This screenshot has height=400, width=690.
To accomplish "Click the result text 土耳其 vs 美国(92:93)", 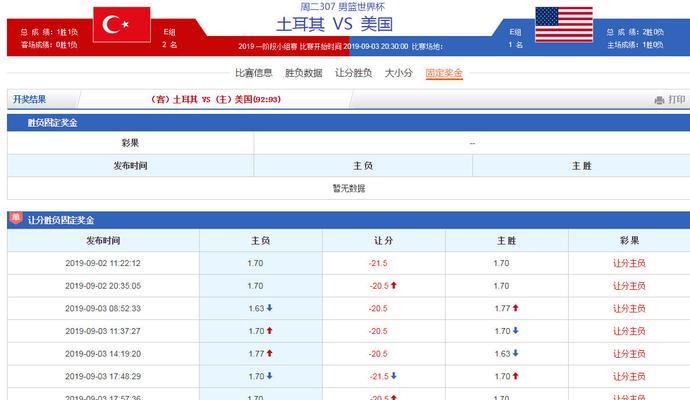I will coord(216,99).
